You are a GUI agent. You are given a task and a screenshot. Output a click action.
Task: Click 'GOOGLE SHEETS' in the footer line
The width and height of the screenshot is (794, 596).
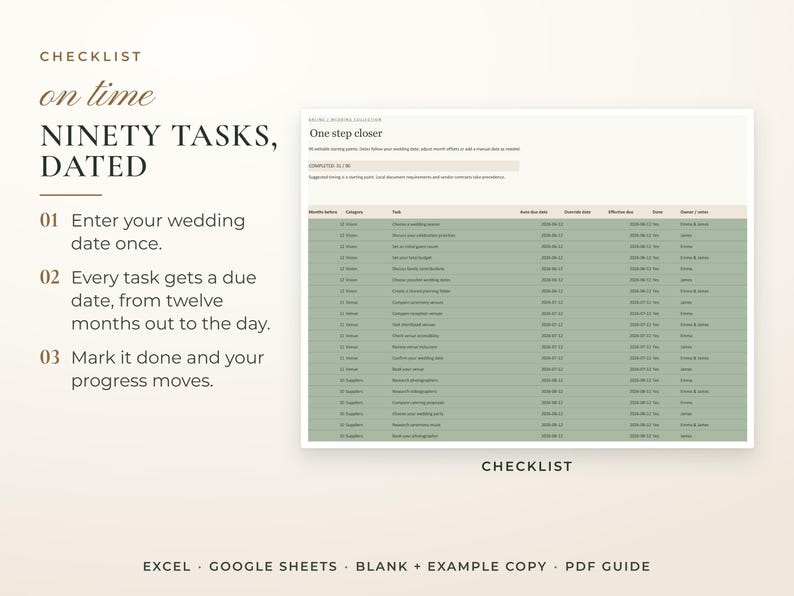point(273,566)
